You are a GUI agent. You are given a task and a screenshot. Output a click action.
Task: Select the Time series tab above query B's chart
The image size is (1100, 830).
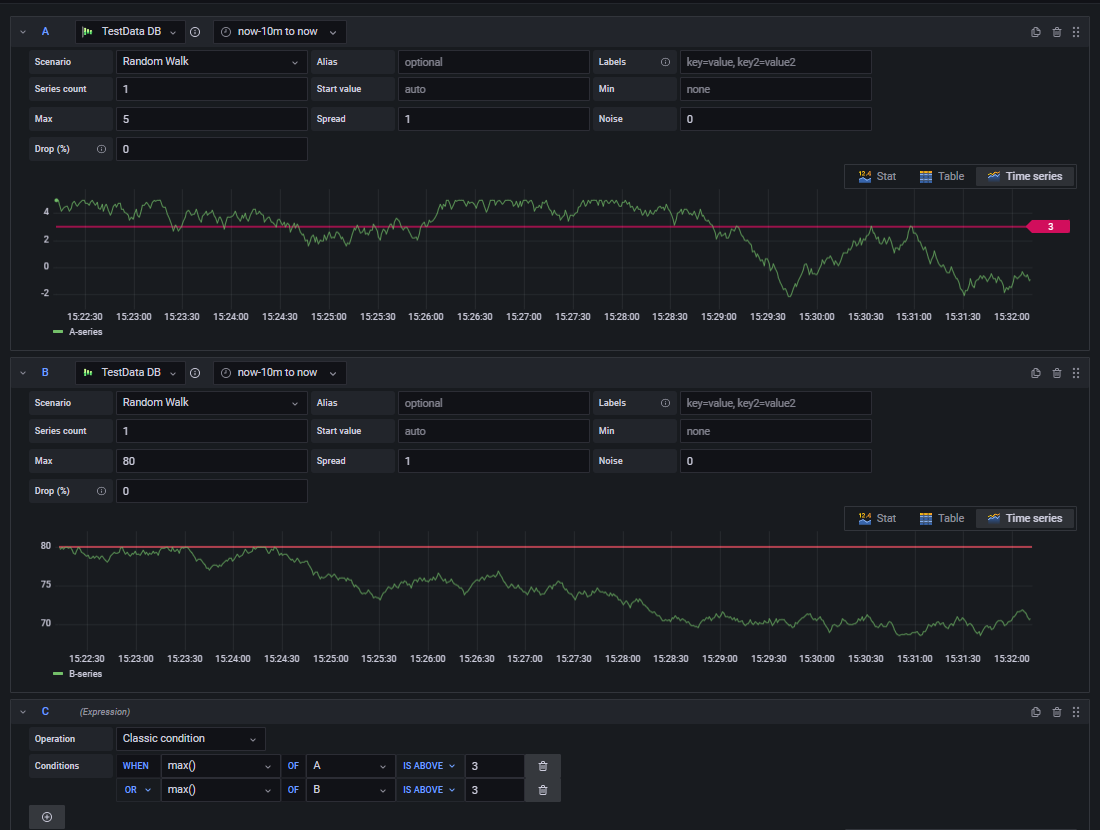(1025, 518)
